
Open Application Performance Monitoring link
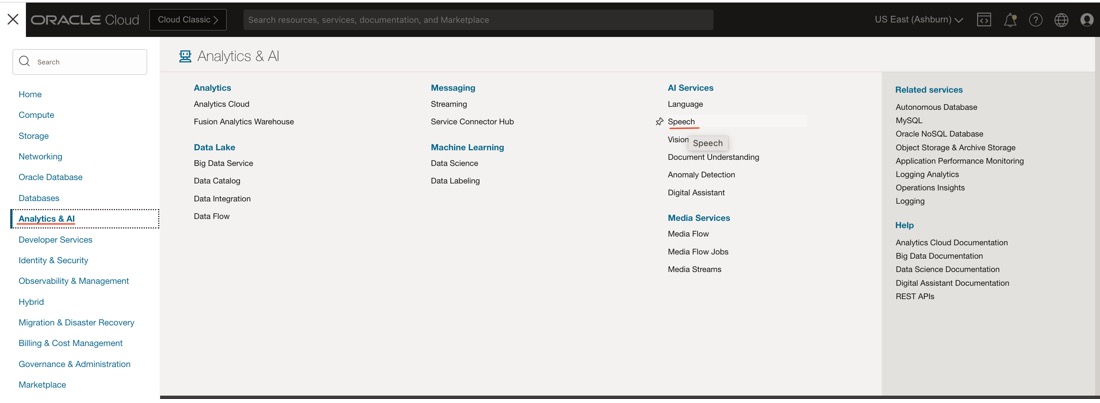[960, 161]
